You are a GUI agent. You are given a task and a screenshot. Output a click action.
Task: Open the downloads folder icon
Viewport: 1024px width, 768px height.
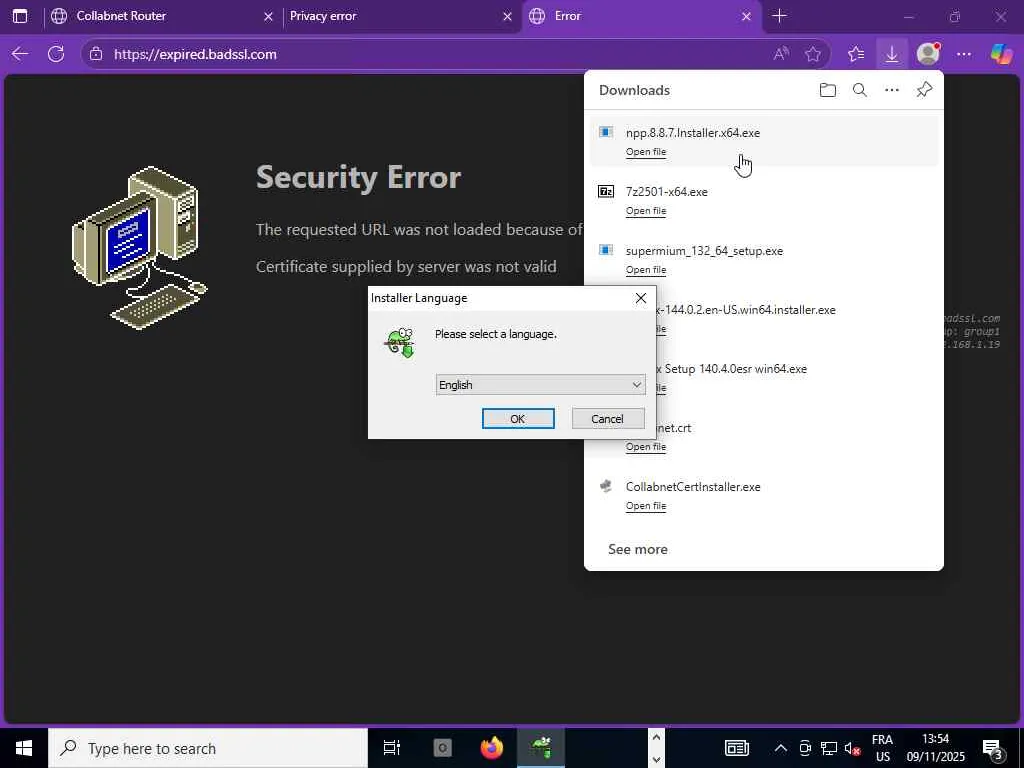pos(827,90)
